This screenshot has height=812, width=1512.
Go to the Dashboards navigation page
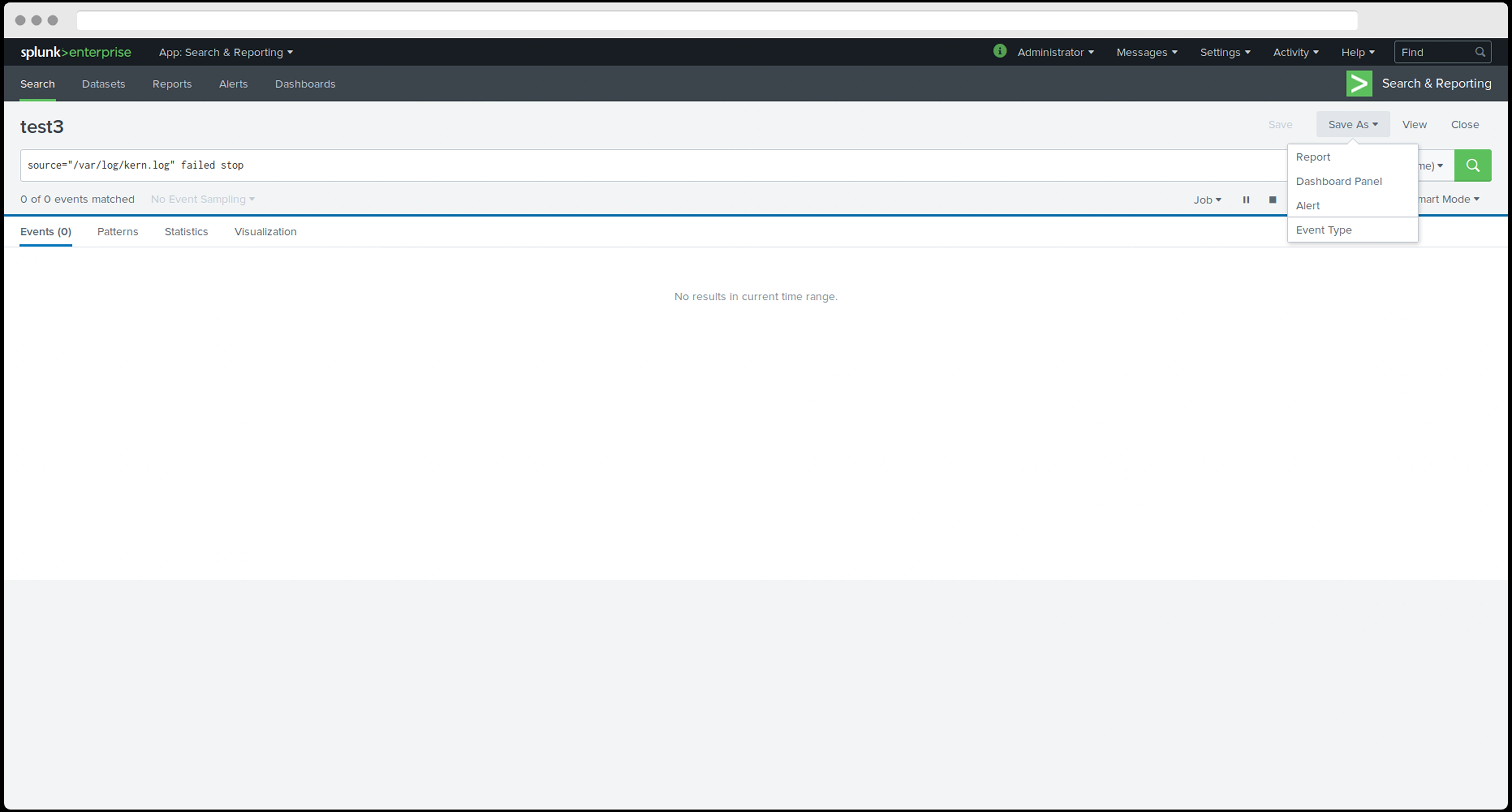pyautogui.click(x=305, y=84)
